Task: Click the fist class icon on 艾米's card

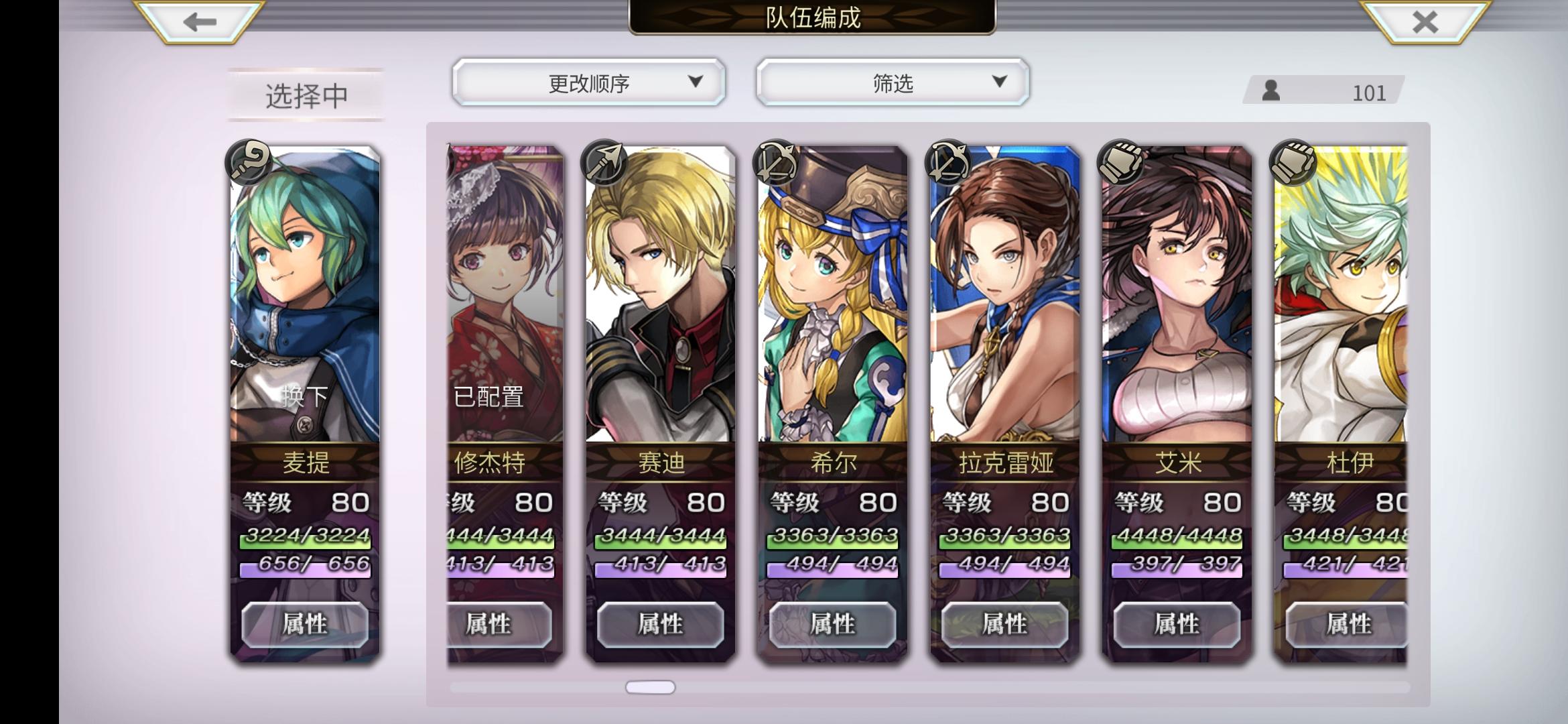Action: [x=1120, y=162]
